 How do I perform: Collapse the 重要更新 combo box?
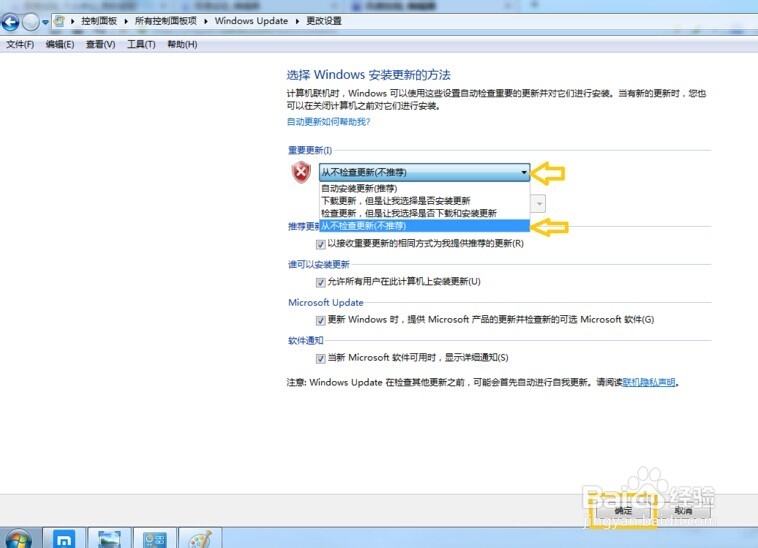[424, 172]
